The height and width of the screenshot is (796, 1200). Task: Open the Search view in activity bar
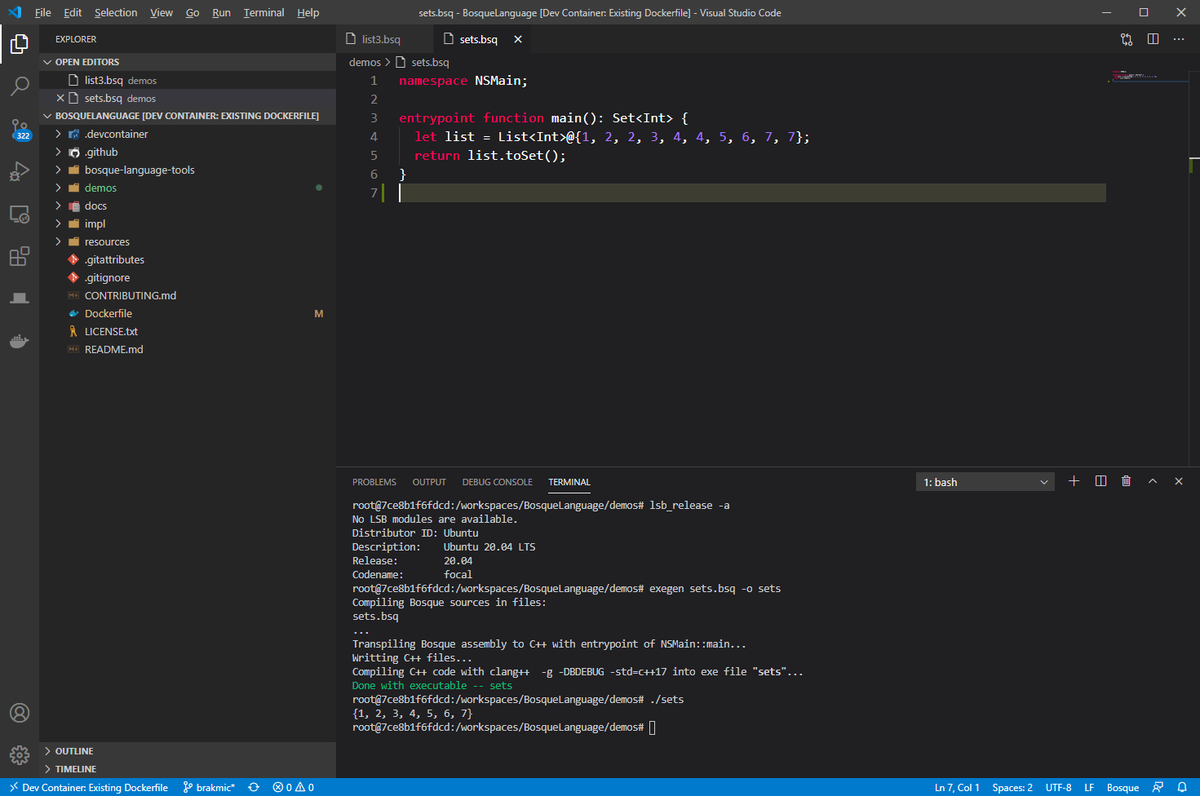[x=19, y=86]
